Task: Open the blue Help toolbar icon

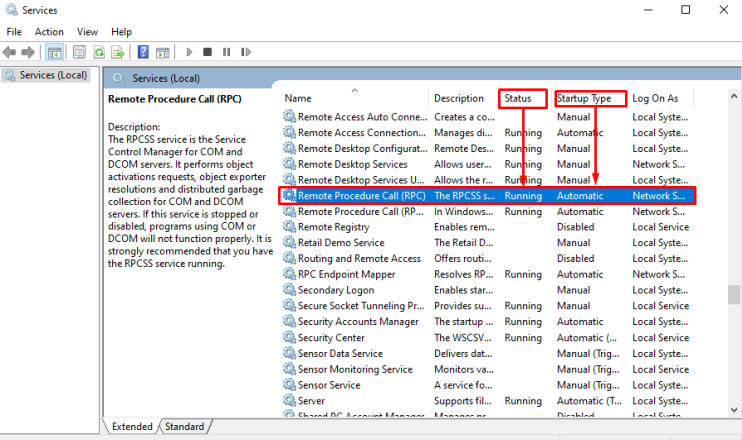Action: [x=144, y=52]
